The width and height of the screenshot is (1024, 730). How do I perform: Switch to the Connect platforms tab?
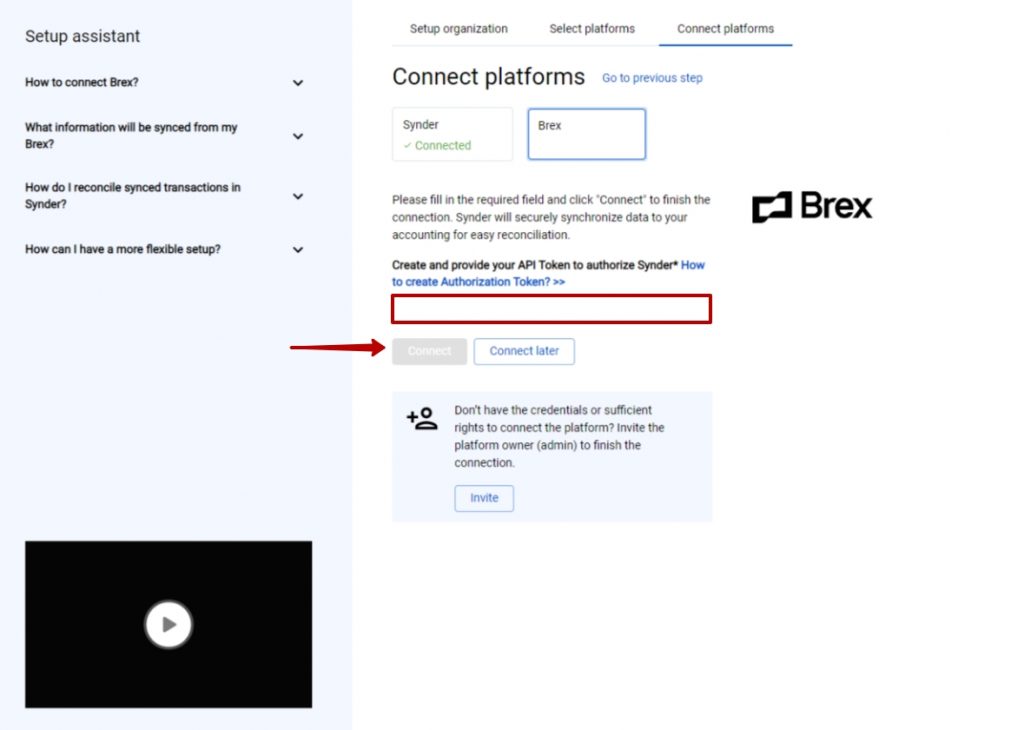point(725,29)
